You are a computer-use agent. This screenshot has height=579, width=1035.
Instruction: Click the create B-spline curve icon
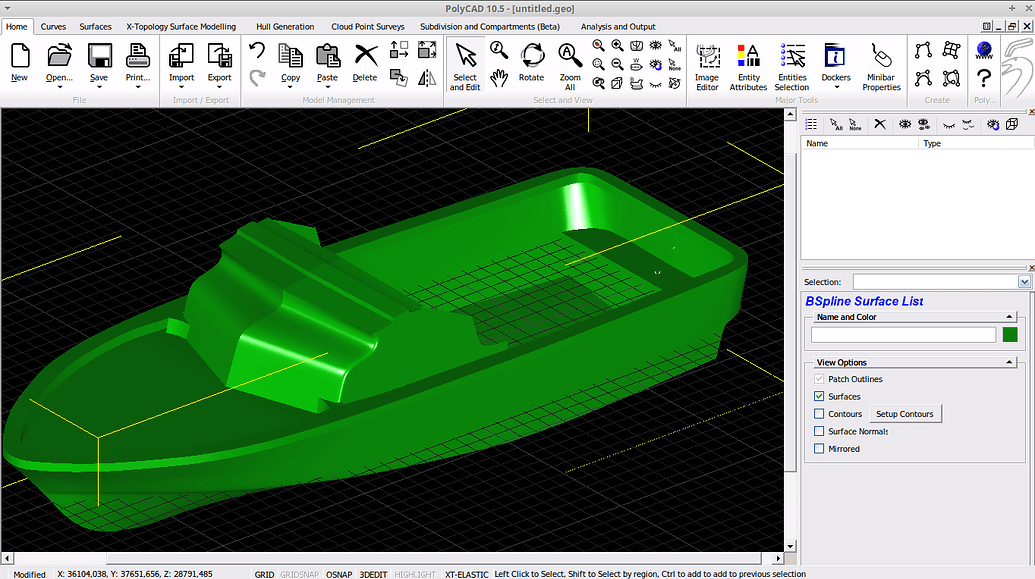tap(923, 78)
